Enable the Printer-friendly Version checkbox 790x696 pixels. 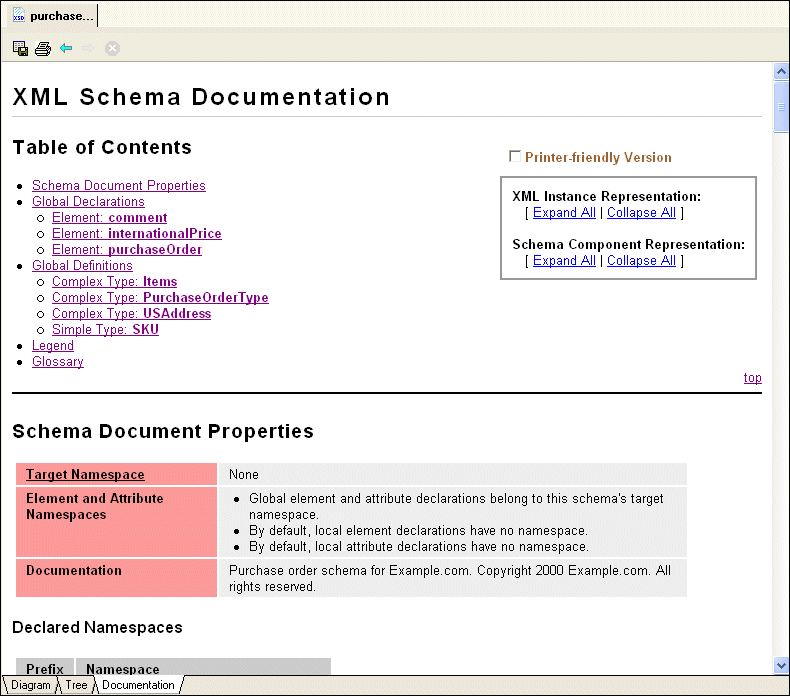click(x=515, y=156)
